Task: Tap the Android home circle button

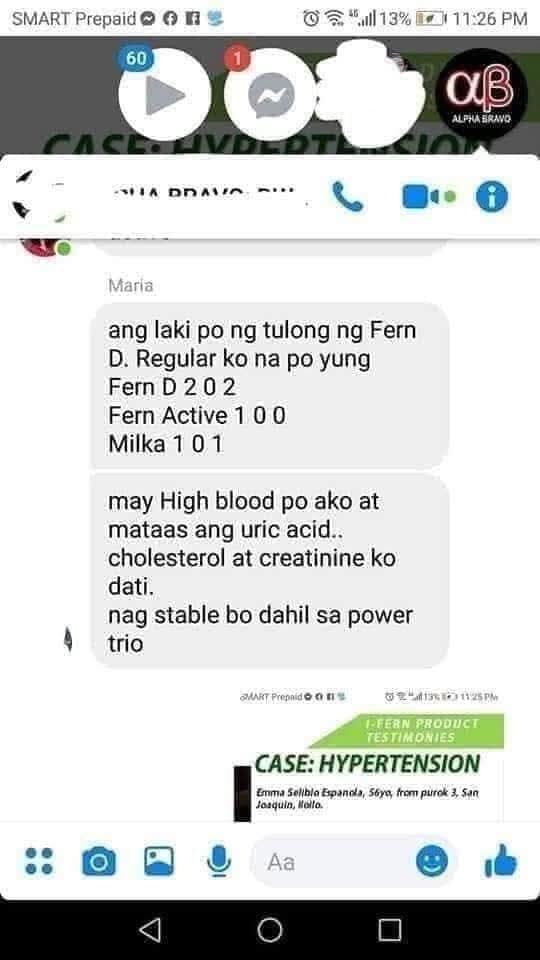Action: 270,930
